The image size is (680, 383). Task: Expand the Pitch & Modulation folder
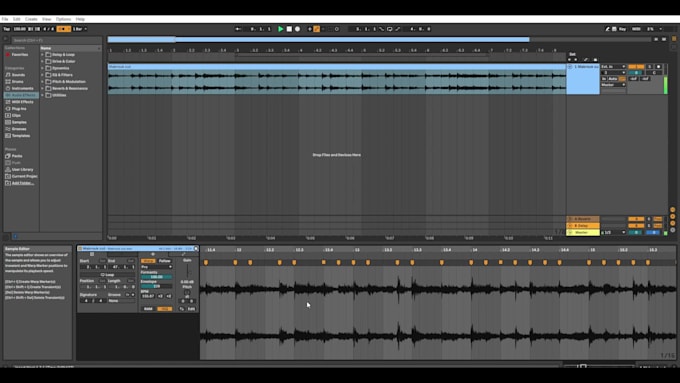42,82
